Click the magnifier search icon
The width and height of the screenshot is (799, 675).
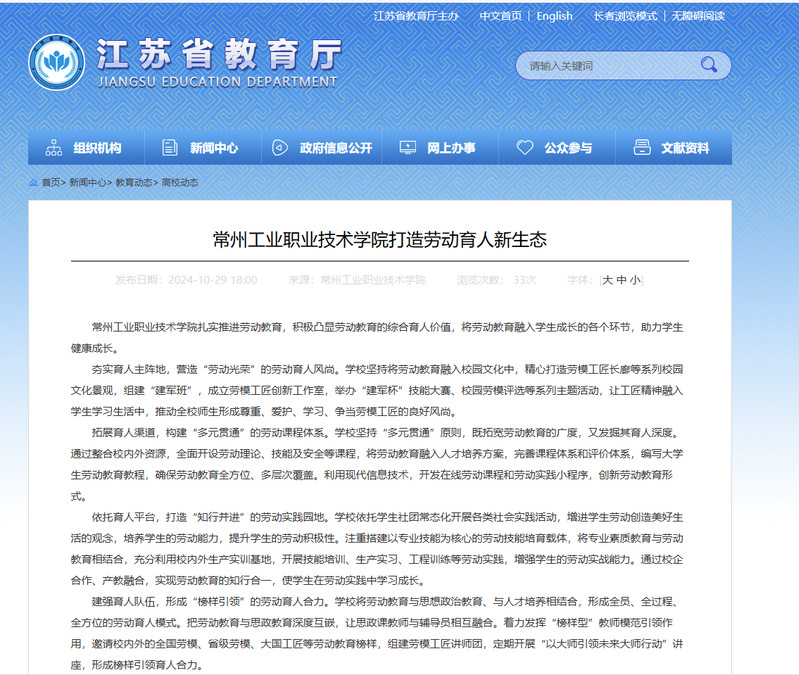(x=709, y=66)
